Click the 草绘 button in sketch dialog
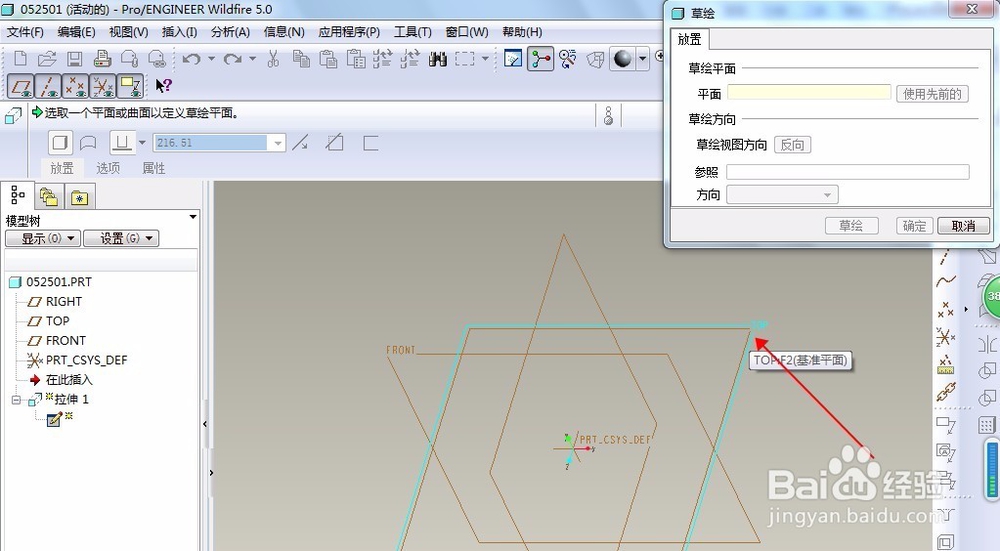Viewport: 1000px width, 551px height. pyautogui.click(x=851, y=226)
